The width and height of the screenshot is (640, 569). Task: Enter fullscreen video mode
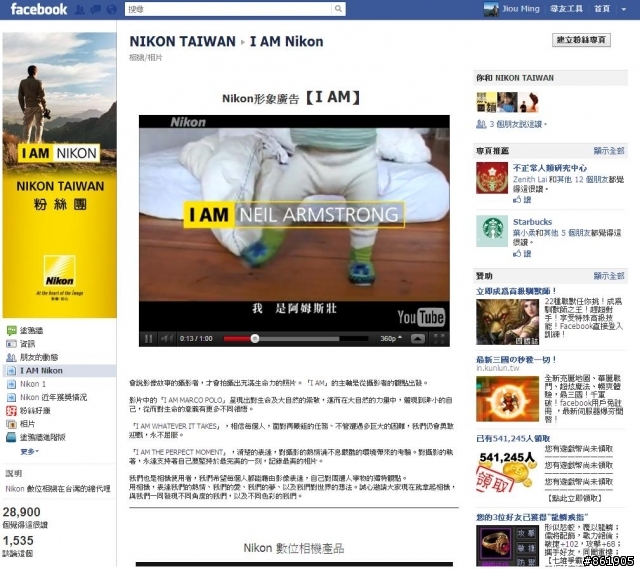pyautogui.click(x=439, y=338)
